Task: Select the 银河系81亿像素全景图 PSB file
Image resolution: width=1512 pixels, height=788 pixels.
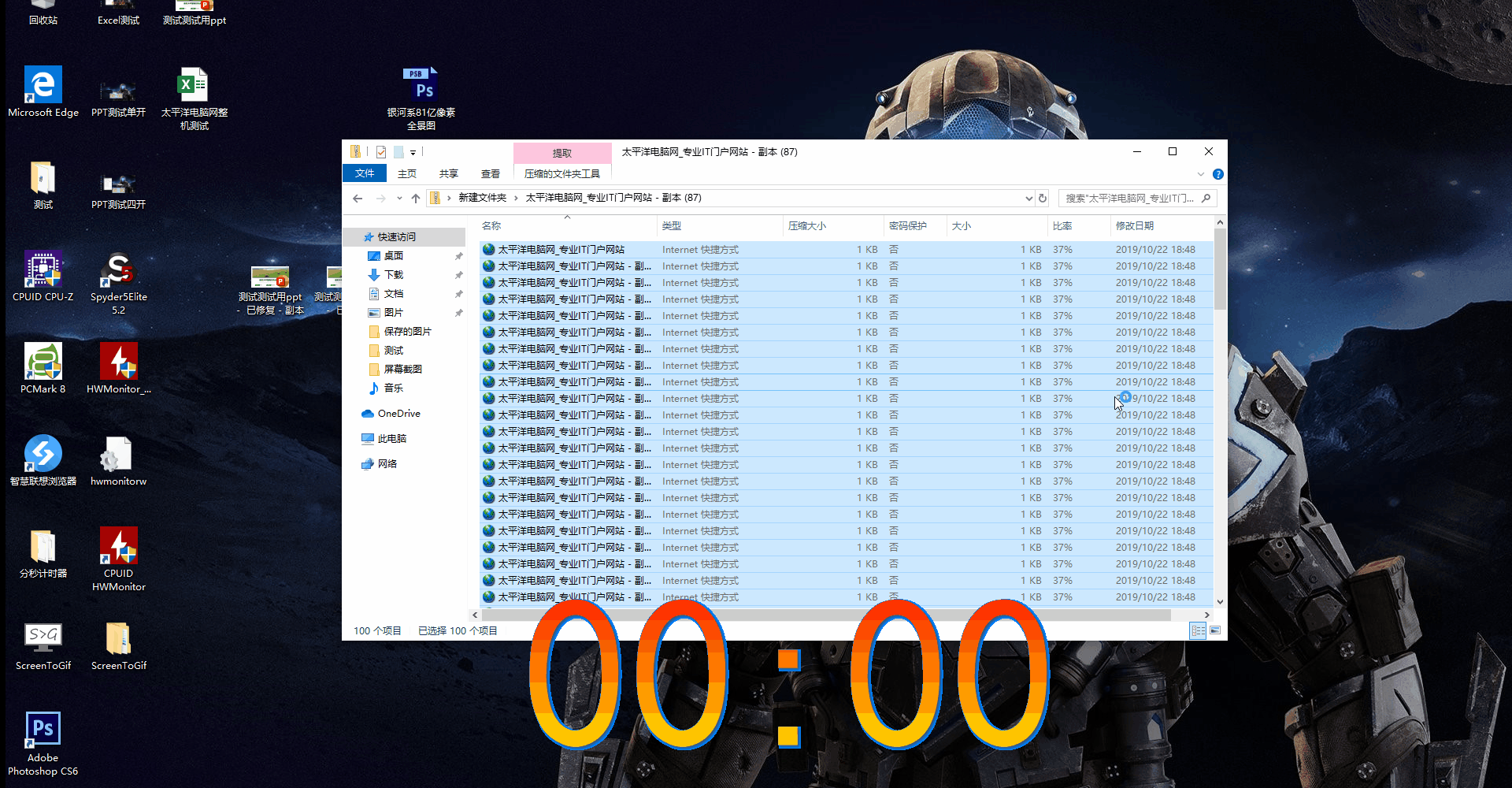Action: (421, 98)
